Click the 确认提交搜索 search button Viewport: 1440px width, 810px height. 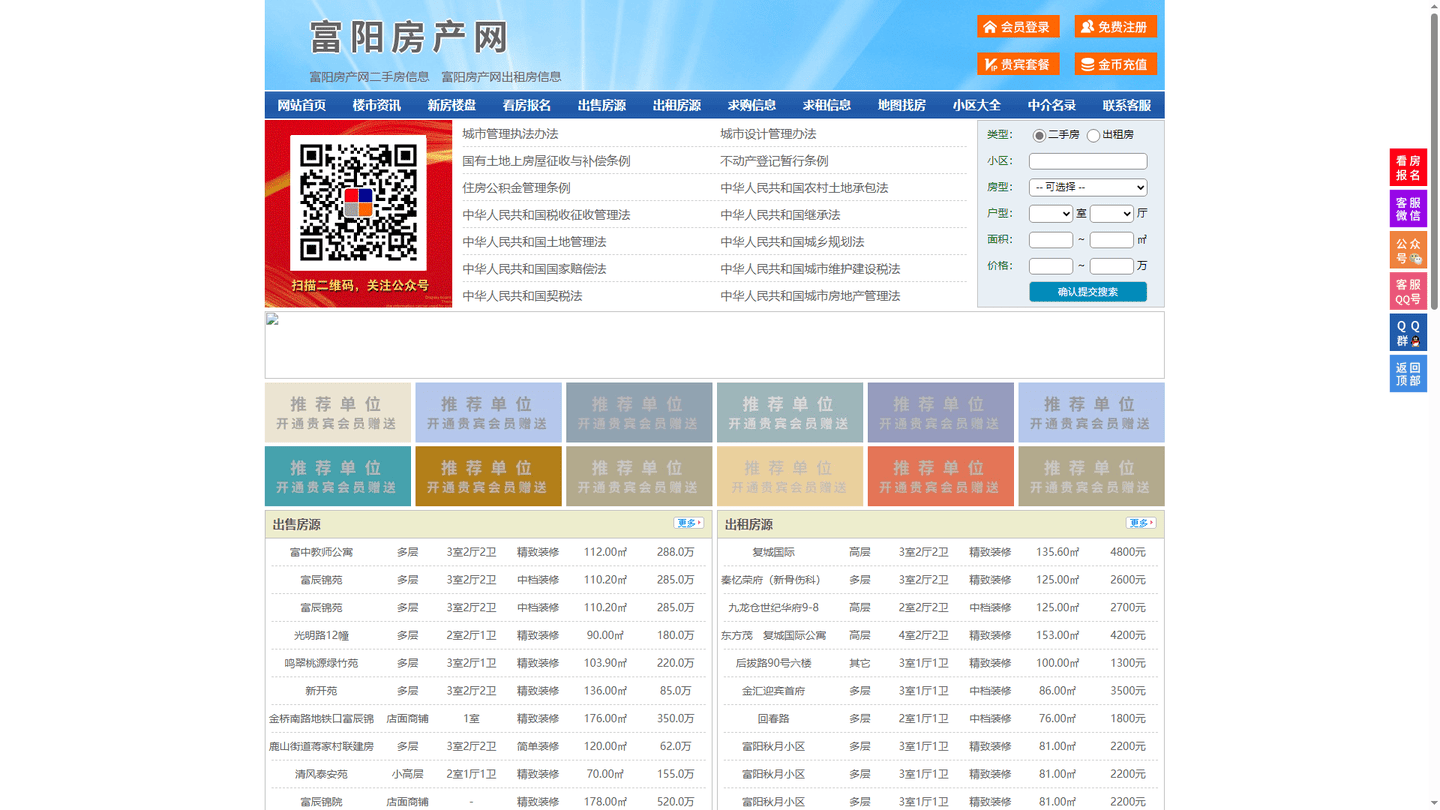pyautogui.click(x=1088, y=292)
